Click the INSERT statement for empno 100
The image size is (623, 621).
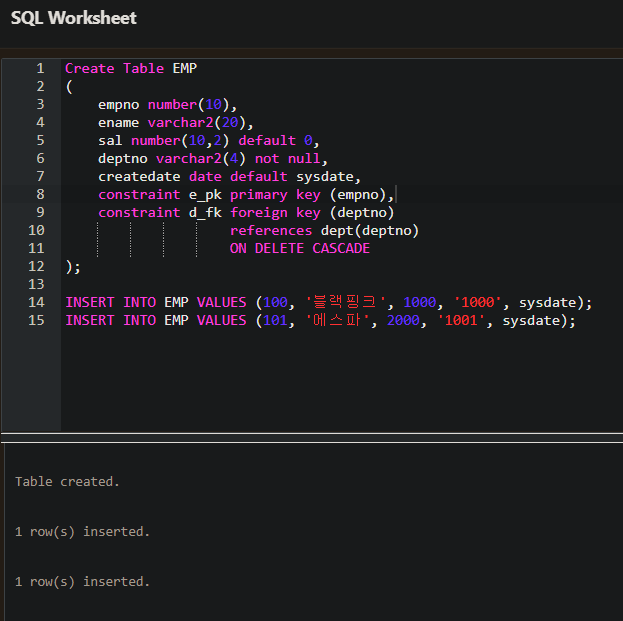click(x=329, y=302)
